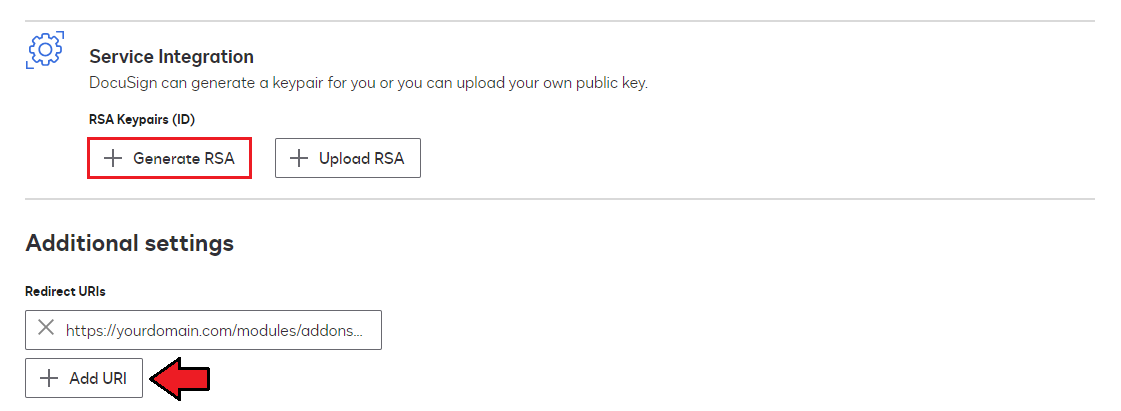
Task: Click the DocuSign keypair description text
Action: pyautogui.click(x=368, y=83)
